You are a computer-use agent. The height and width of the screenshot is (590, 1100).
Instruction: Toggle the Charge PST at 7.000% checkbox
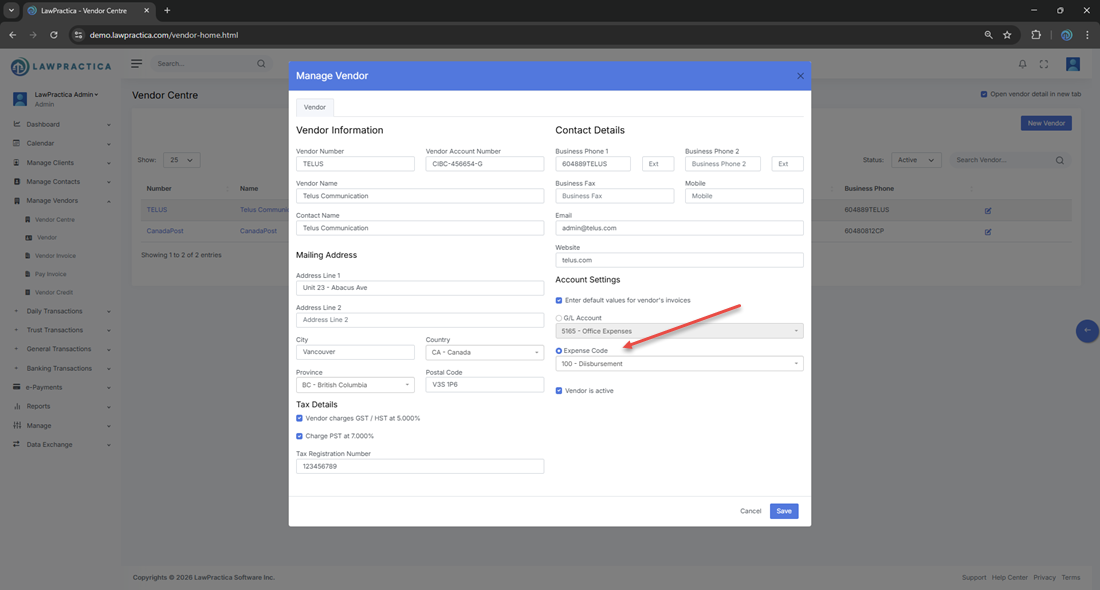coord(299,436)
